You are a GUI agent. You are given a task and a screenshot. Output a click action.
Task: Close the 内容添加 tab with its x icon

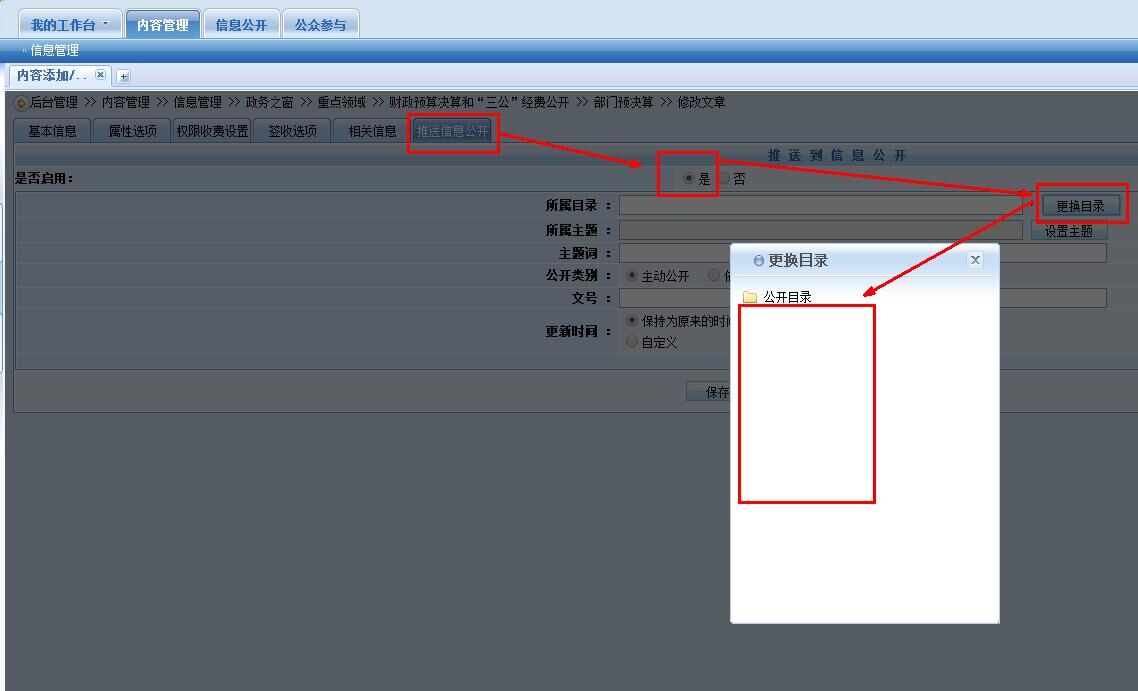coord(100,74)
